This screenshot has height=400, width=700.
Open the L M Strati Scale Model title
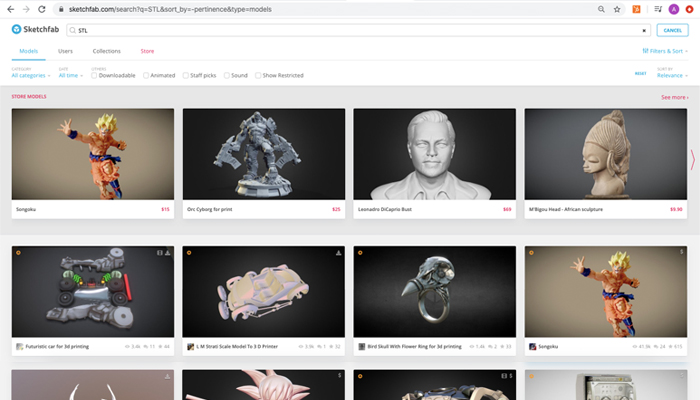click(x=237, y=346)
